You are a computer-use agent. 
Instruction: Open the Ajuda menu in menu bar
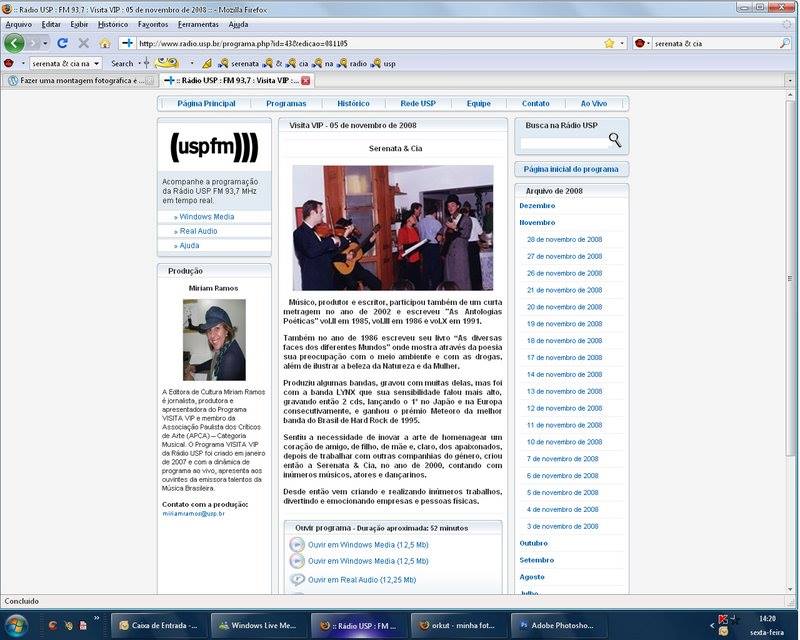238,24
